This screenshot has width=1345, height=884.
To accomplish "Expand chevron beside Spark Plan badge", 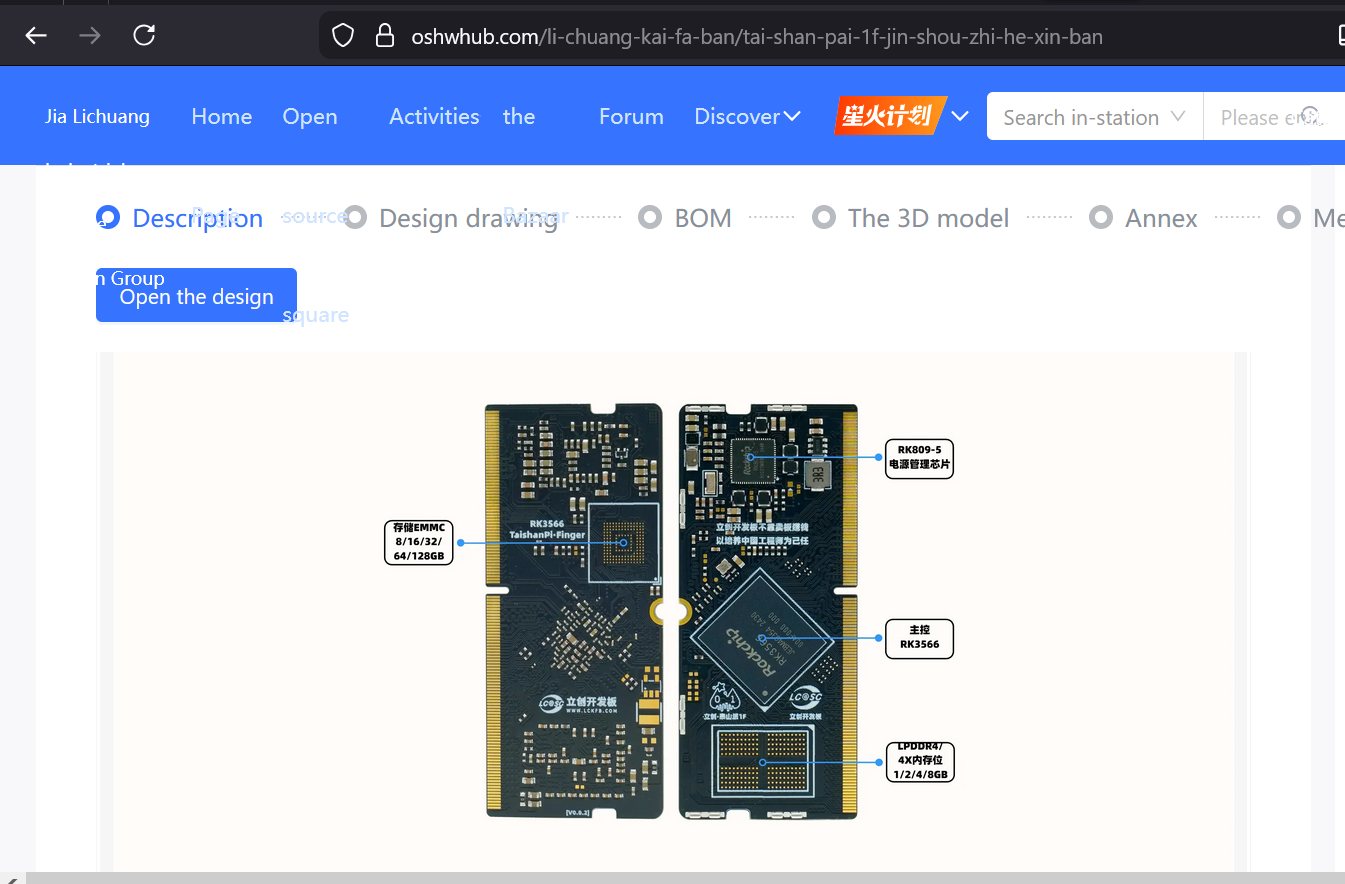I will 960,116.
